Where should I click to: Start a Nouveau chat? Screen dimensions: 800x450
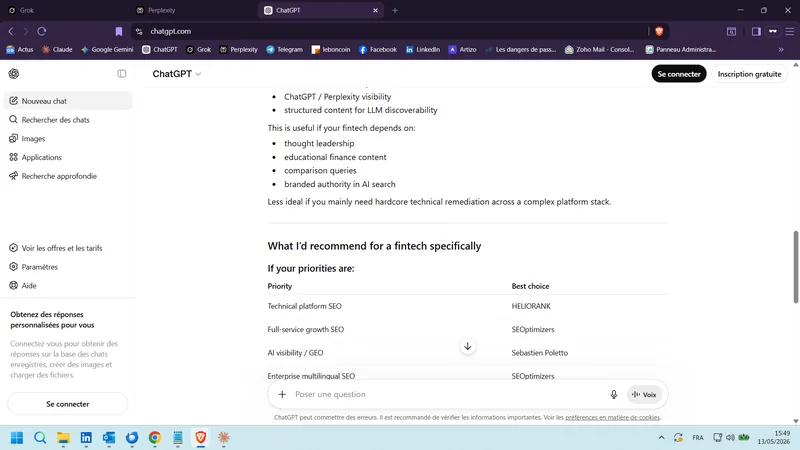(x=68, y=101)
